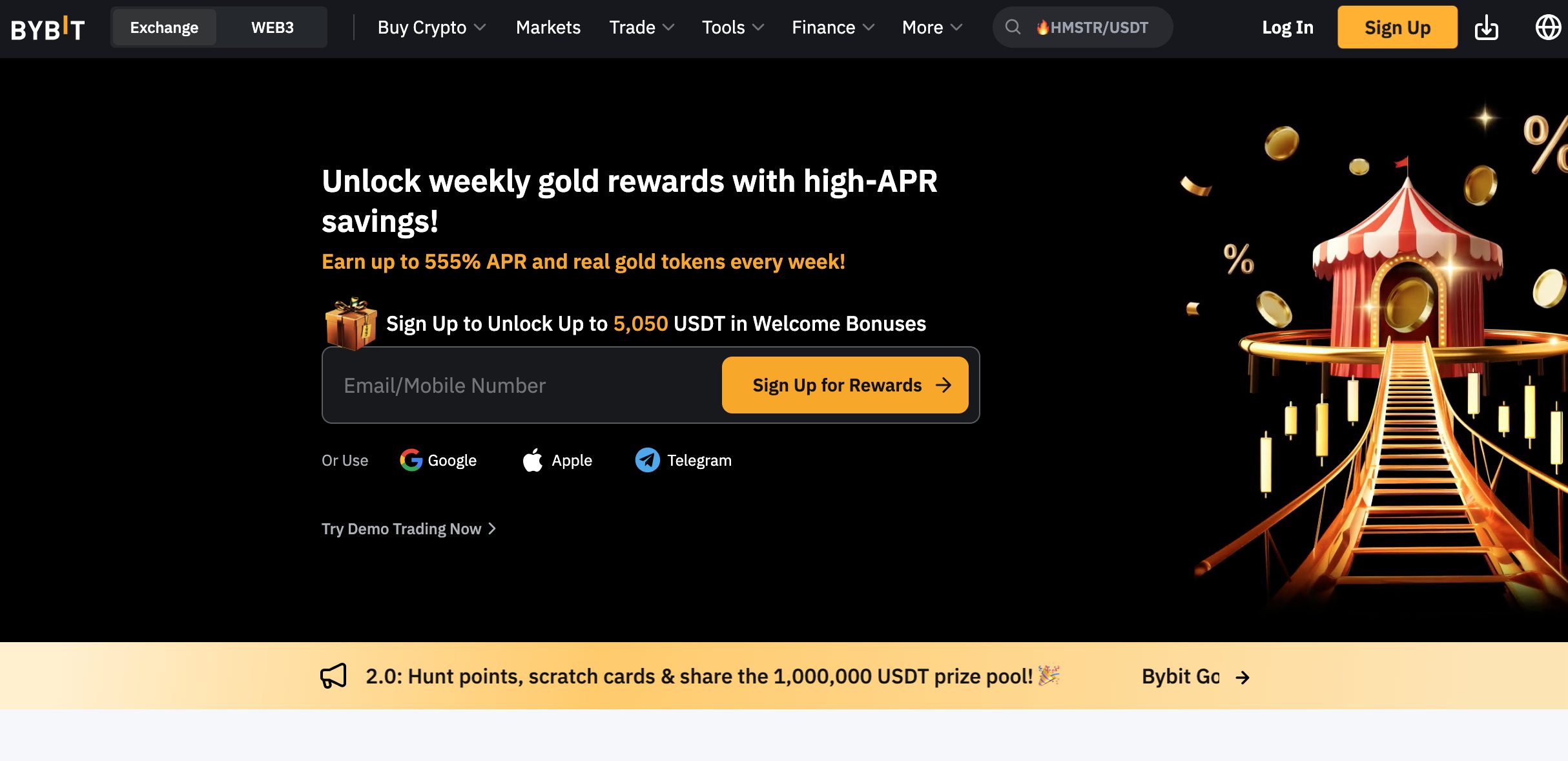Click the announcement megaphone icon
The image size is (1568, 761).
[333, 676]
